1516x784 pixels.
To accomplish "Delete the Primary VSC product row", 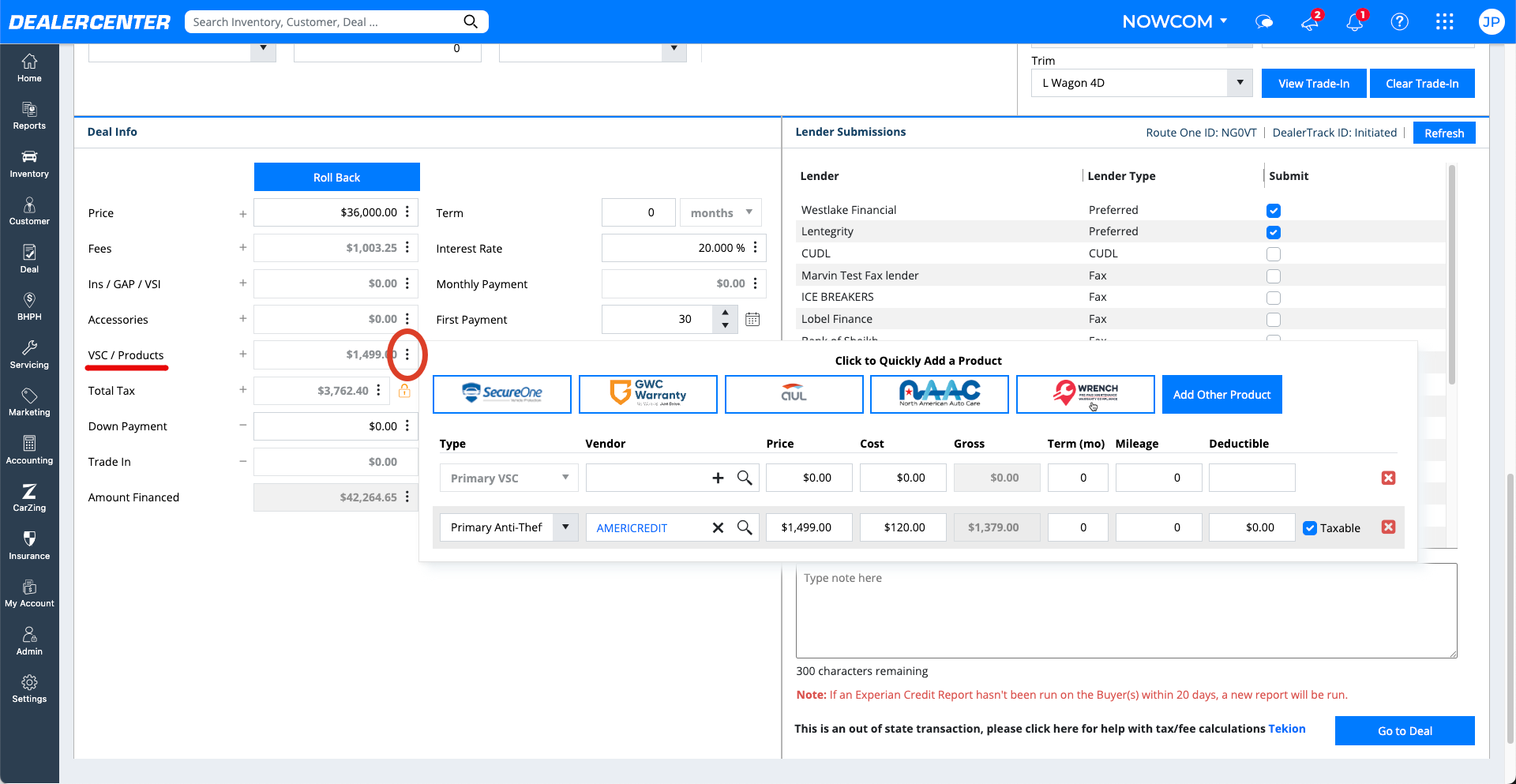I will coord(1388,478).
